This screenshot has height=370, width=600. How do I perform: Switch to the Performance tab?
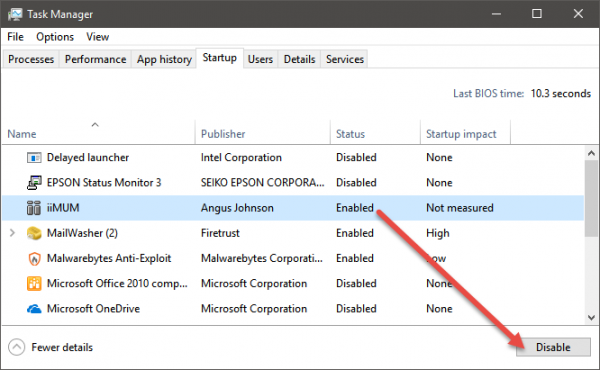click(95, 59)
